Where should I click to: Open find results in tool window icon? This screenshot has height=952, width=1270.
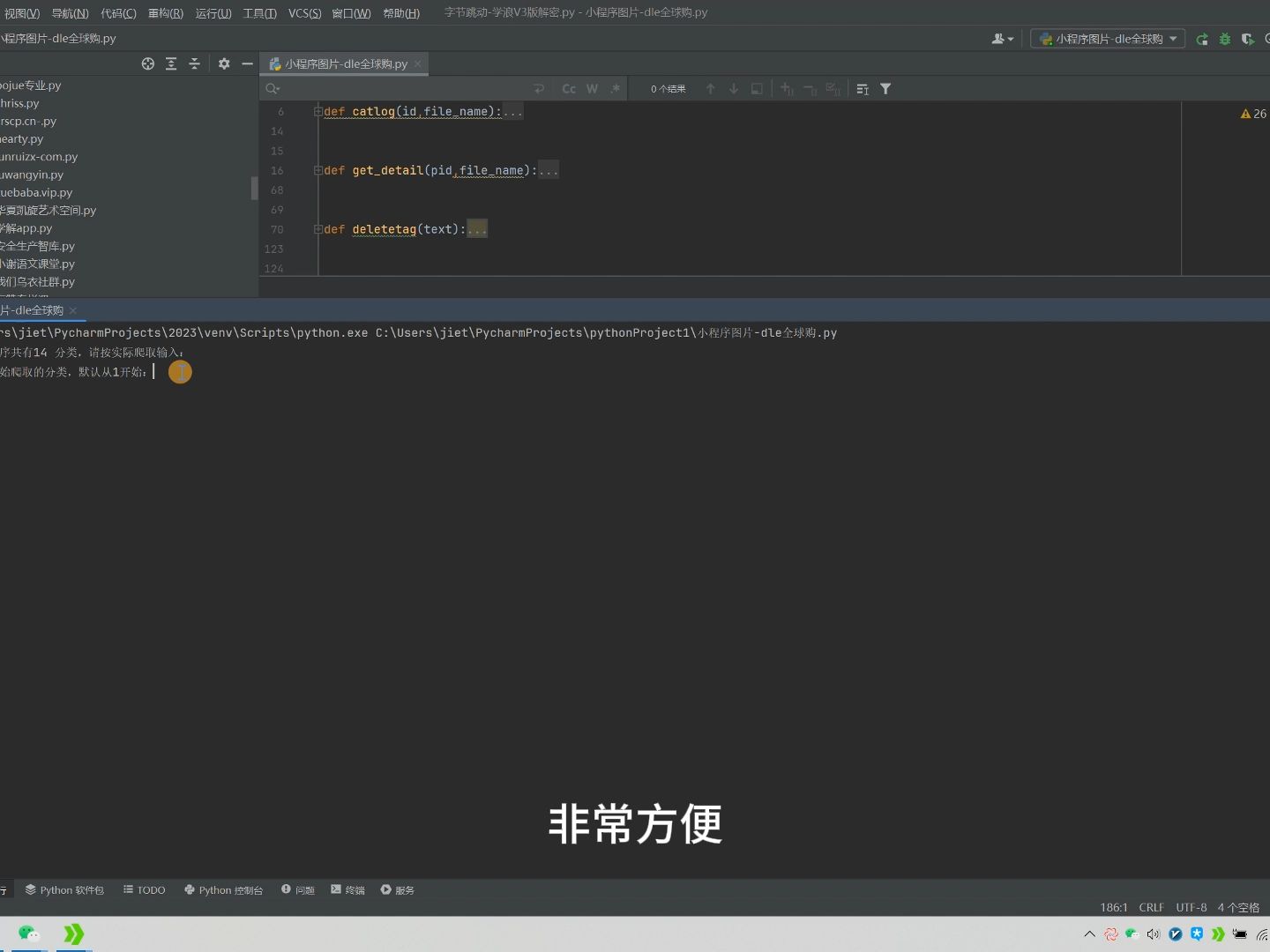pyautogui.click(x=863, y=89)
